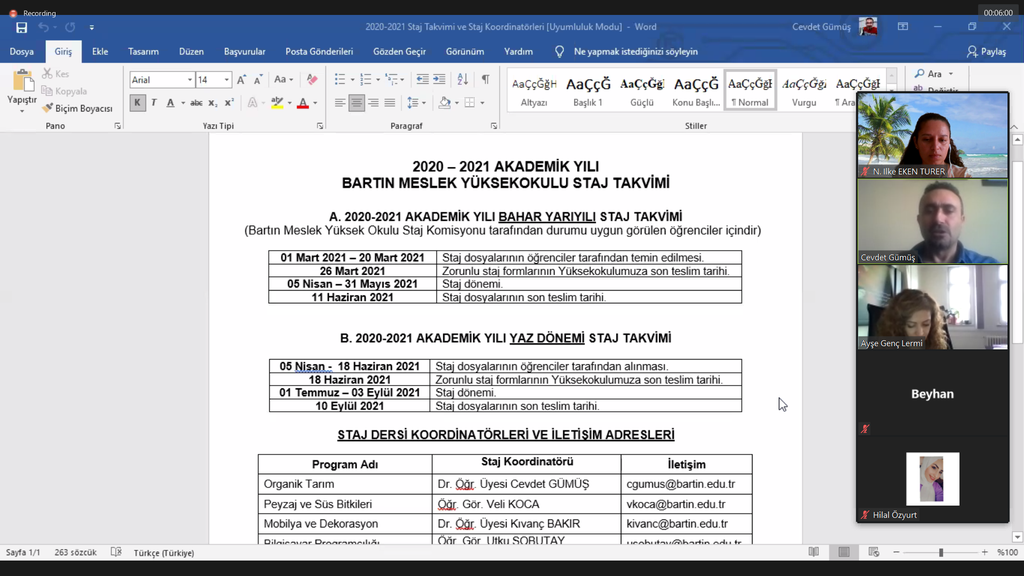Open bullet list style dropdown
This screenshot has width=1024, height=576.
353,80
